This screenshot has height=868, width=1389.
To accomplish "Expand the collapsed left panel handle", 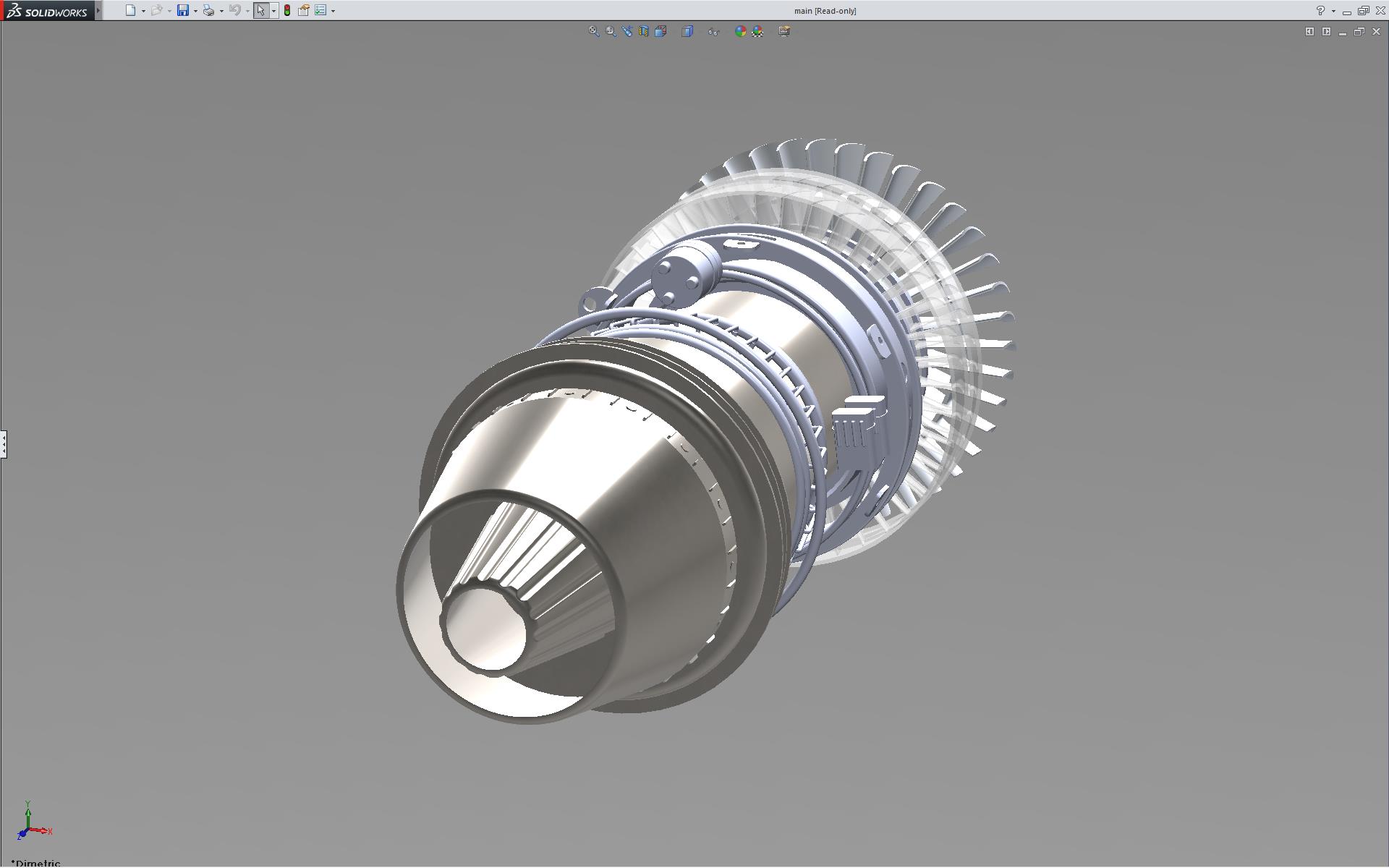I will [4, 443].
